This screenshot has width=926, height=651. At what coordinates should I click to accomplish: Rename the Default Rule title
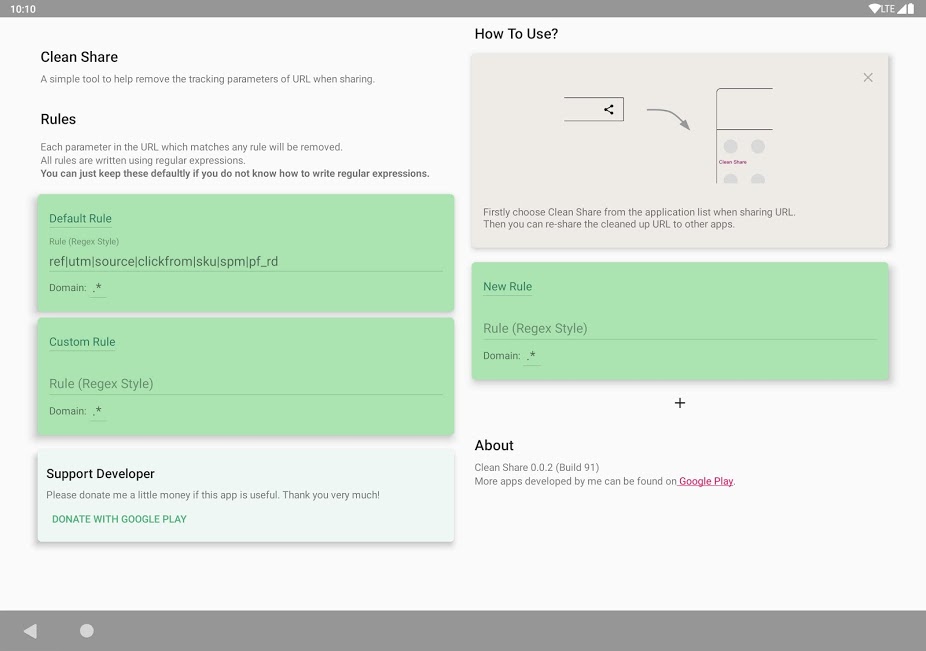point(80,219)
